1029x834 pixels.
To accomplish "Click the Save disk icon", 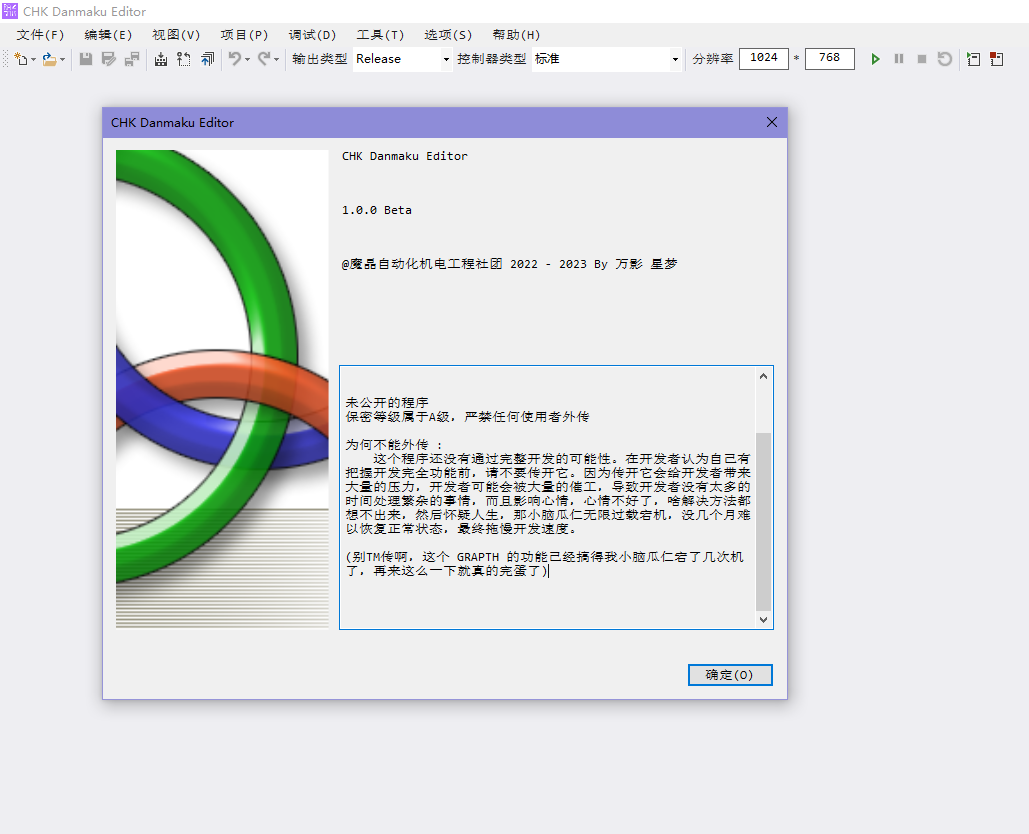I will coord(86,59).
